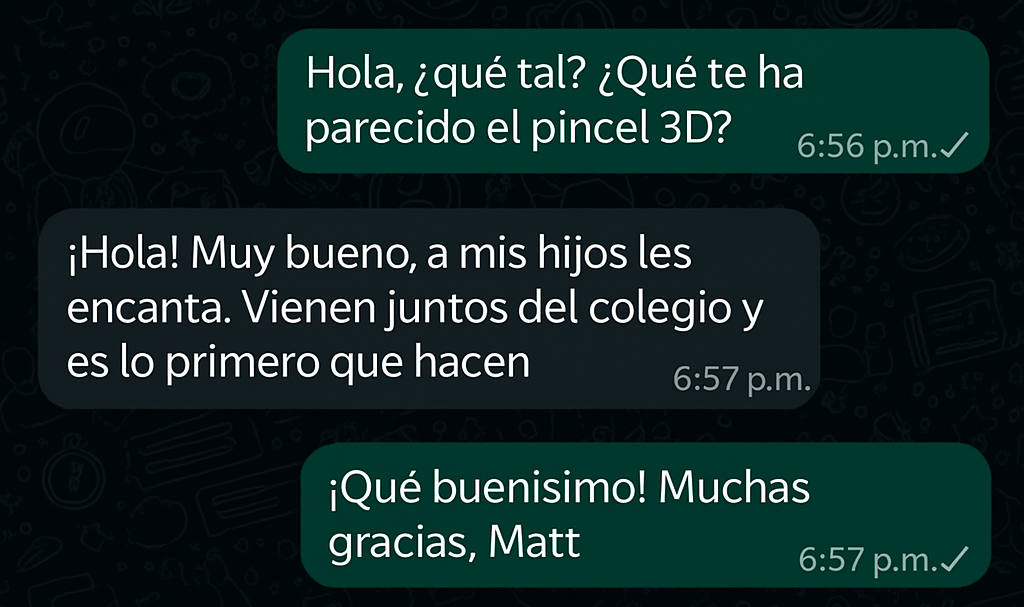Click the checkmark on the Matt message
The height and width of the screenshot is (607, 1024).
(954, 559)
